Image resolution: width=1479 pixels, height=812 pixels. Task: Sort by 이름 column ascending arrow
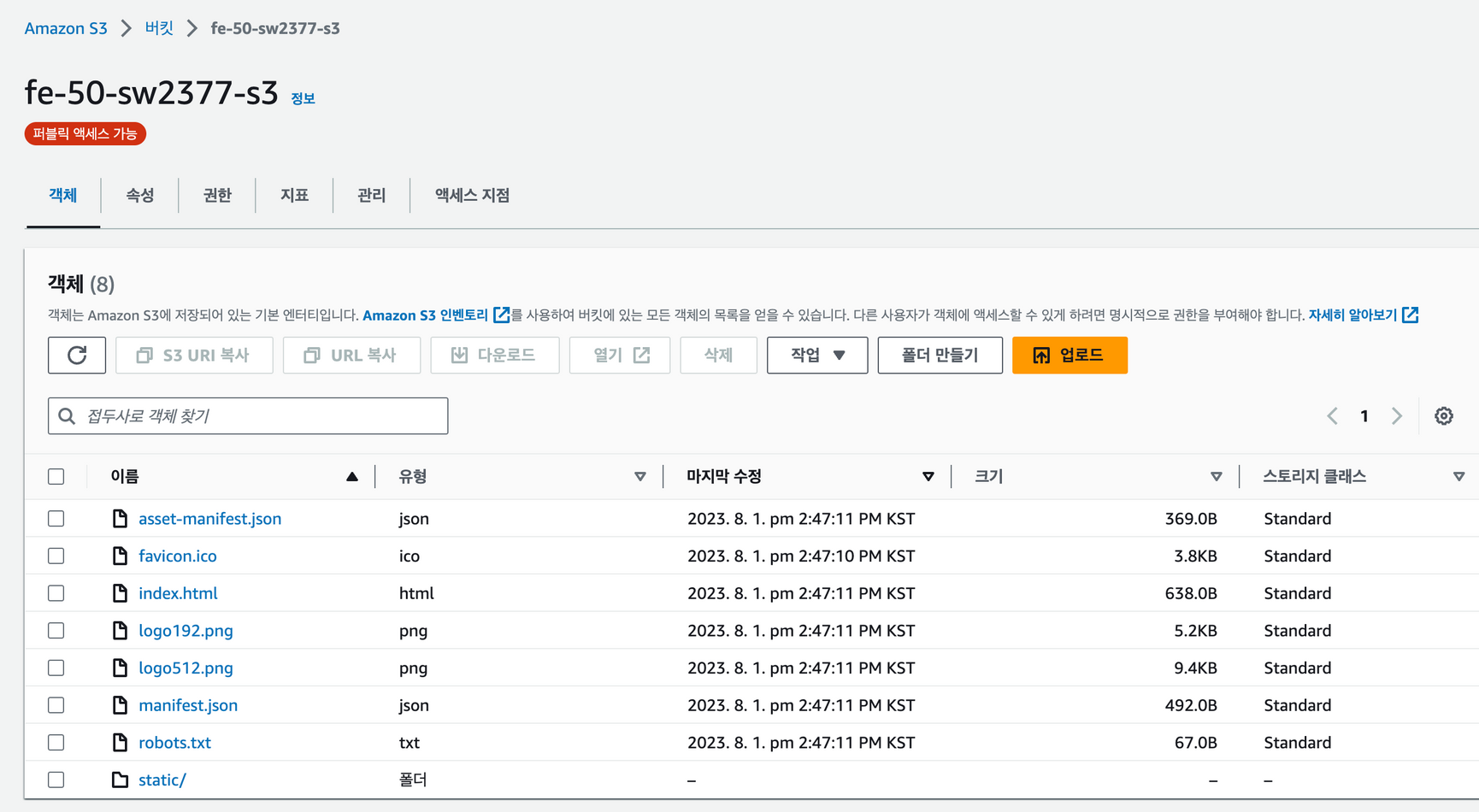tap(352, 477)
